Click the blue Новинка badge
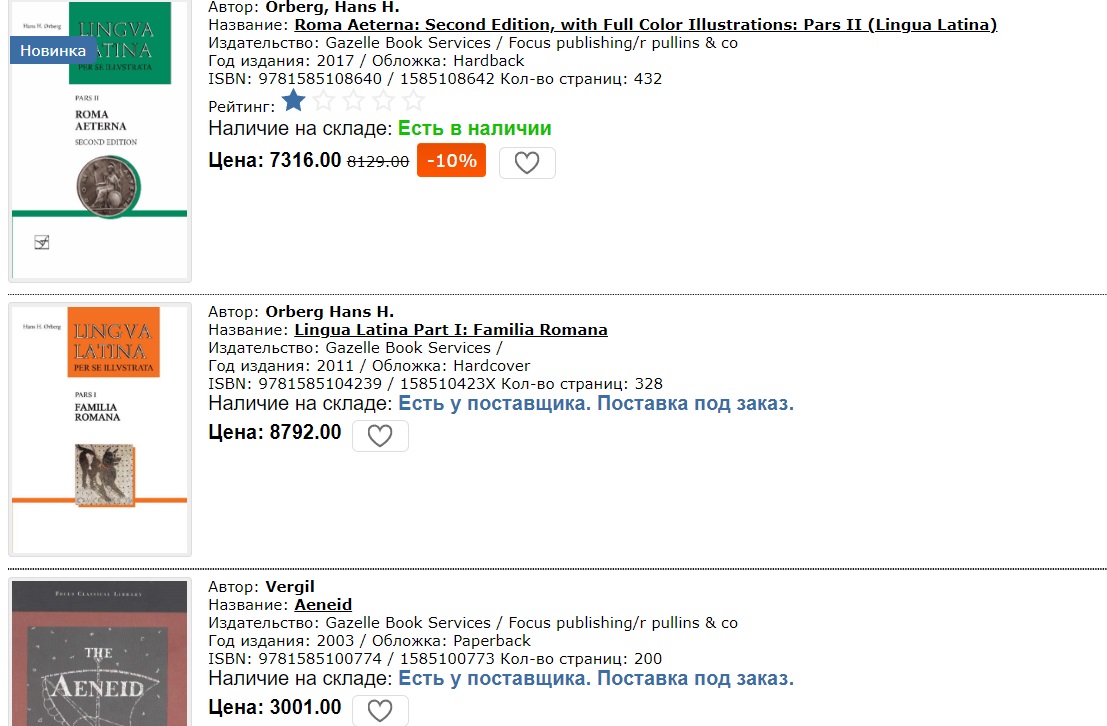The height and width of the screenshot is (726, 1107). click(x=53, y=50)
